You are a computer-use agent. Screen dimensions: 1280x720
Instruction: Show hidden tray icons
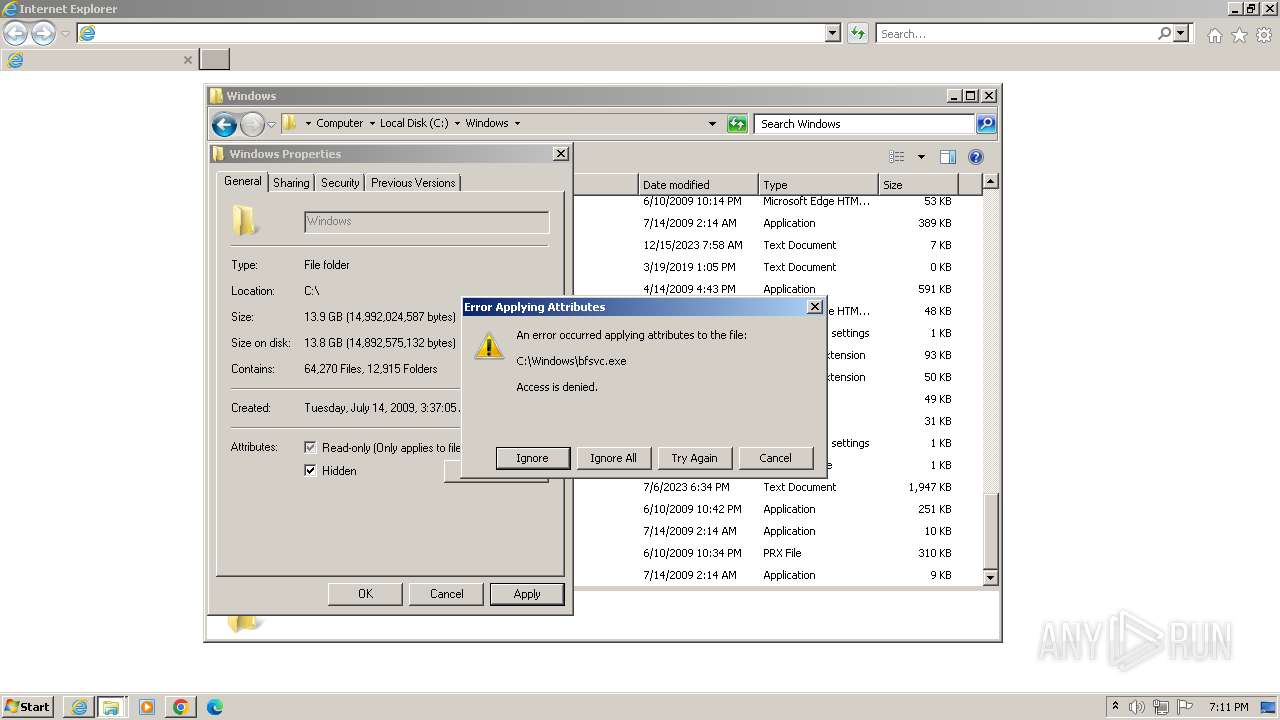(x=1115, y=707)
